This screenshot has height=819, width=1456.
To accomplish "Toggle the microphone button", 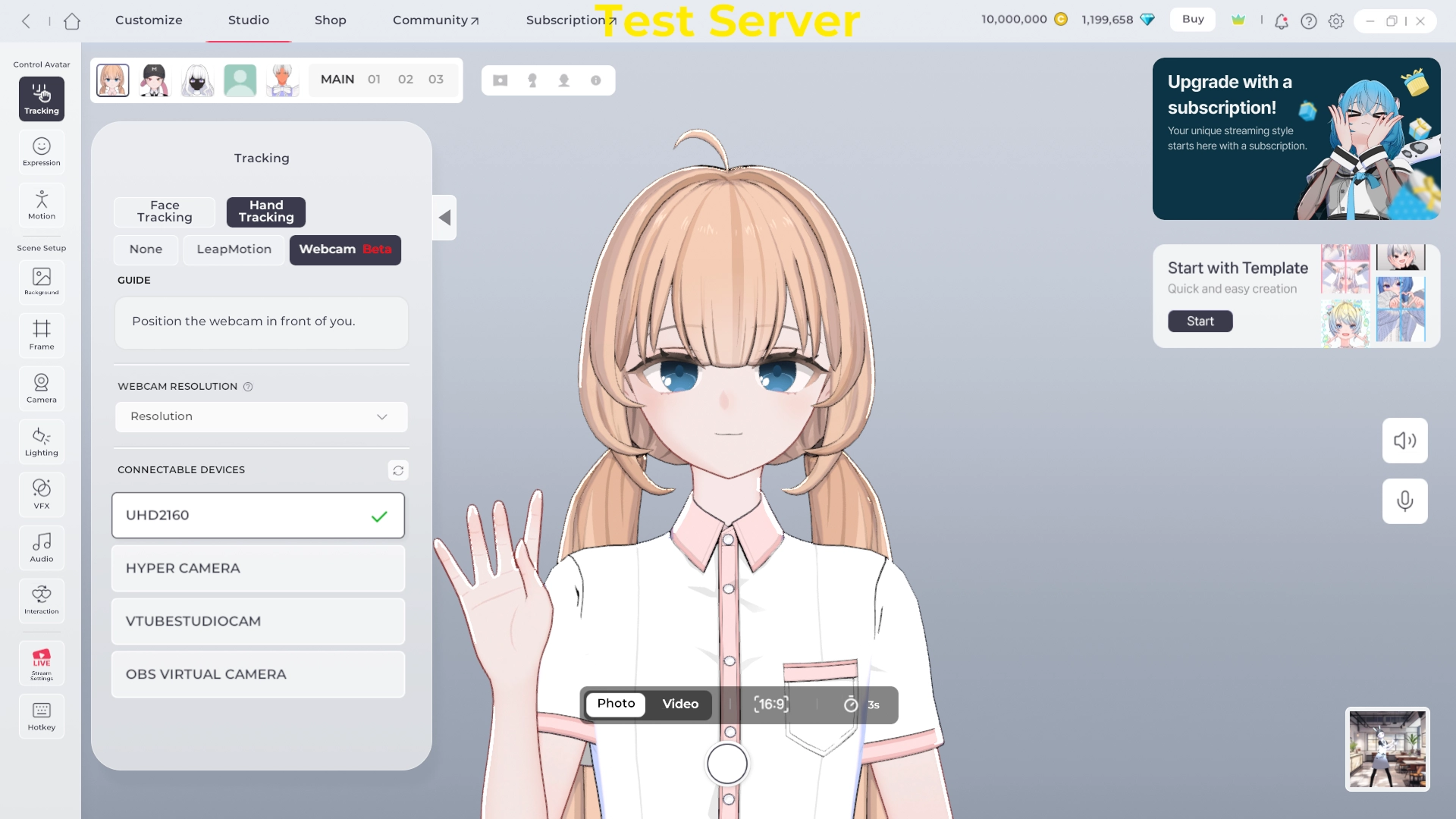I will [1404, 501].
